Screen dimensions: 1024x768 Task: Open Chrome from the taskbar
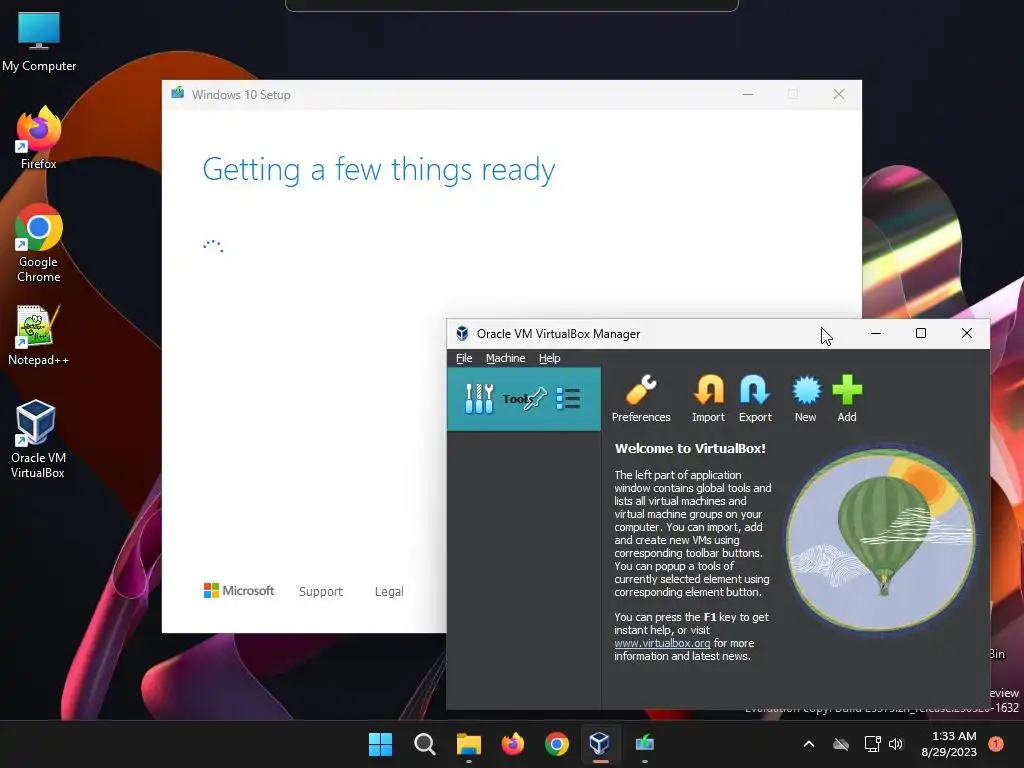[556, 744]
